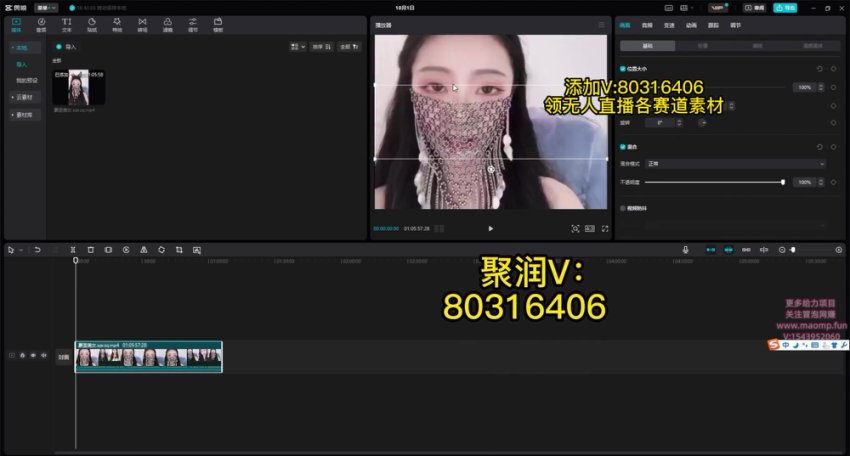This screenshot has height=456, width=850.
Task: Expand the 云素材 (cloud material) section
Action: [22, 97]
